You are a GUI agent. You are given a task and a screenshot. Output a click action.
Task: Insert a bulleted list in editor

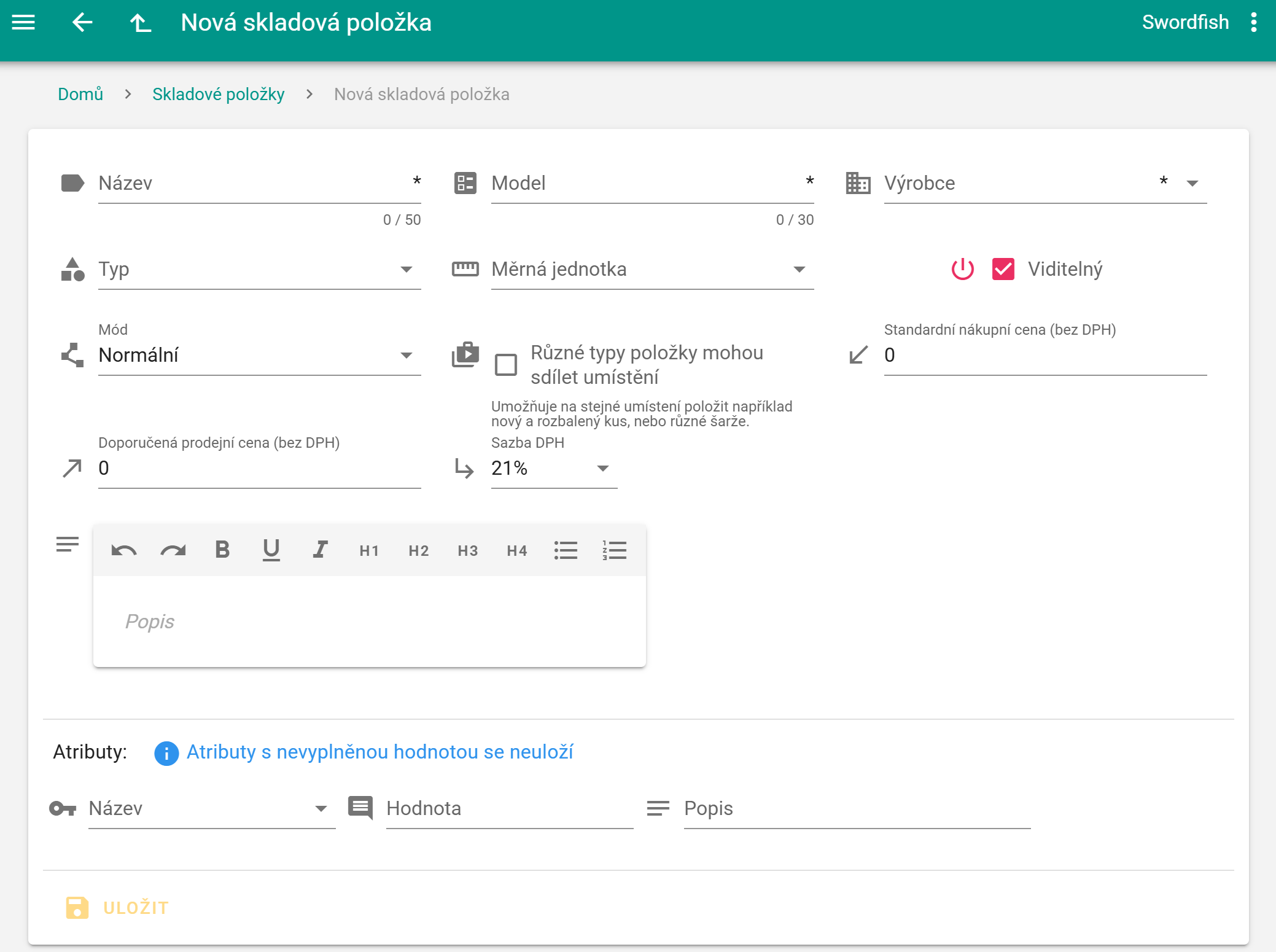[x=566, y=550]
